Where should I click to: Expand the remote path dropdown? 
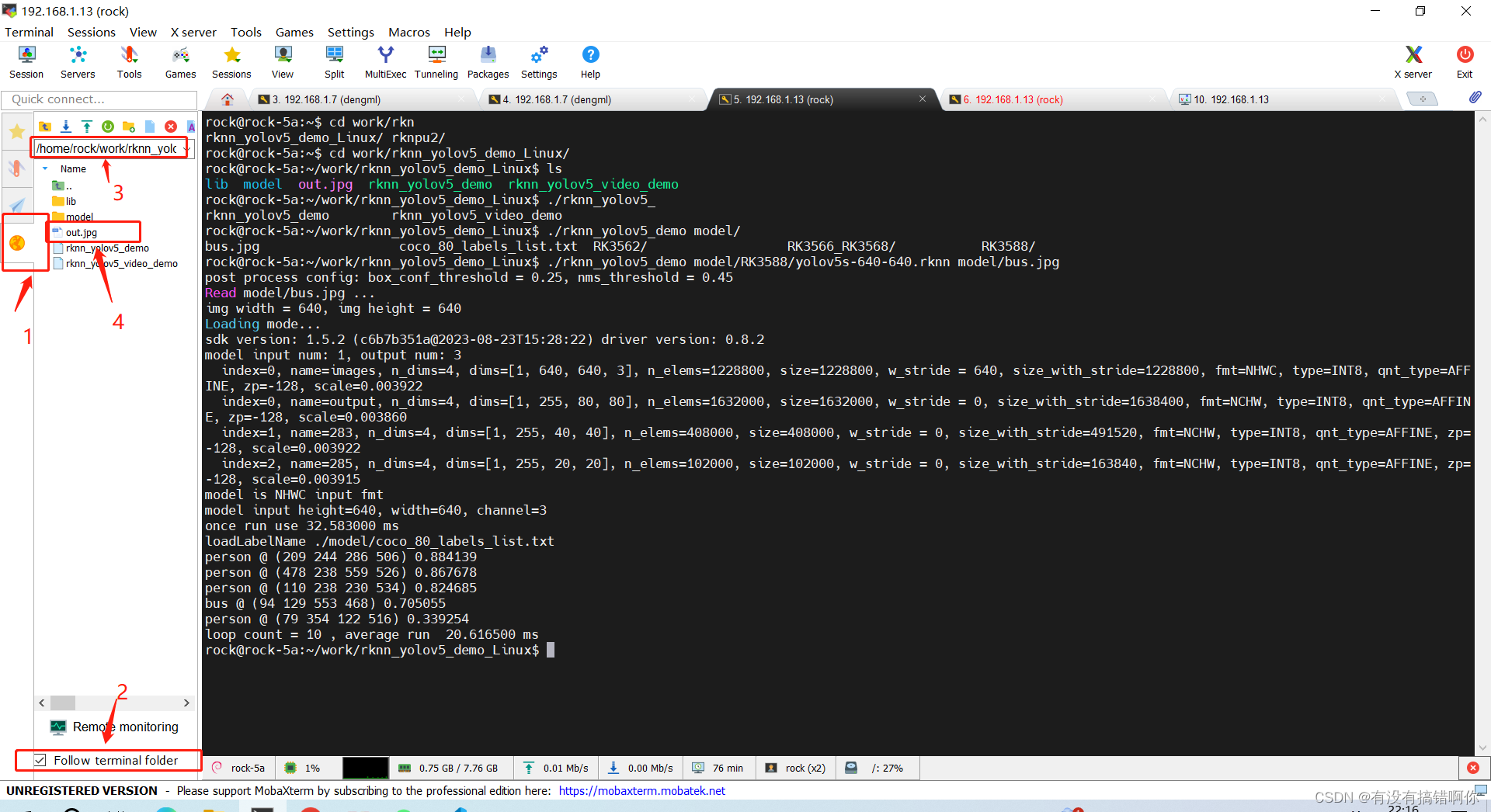187,148
